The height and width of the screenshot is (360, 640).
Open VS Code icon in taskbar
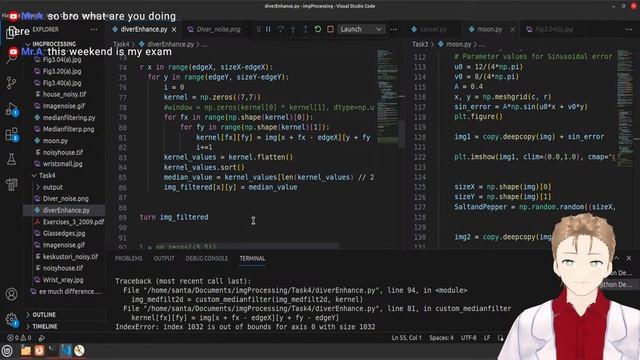(x=66, y=350)
